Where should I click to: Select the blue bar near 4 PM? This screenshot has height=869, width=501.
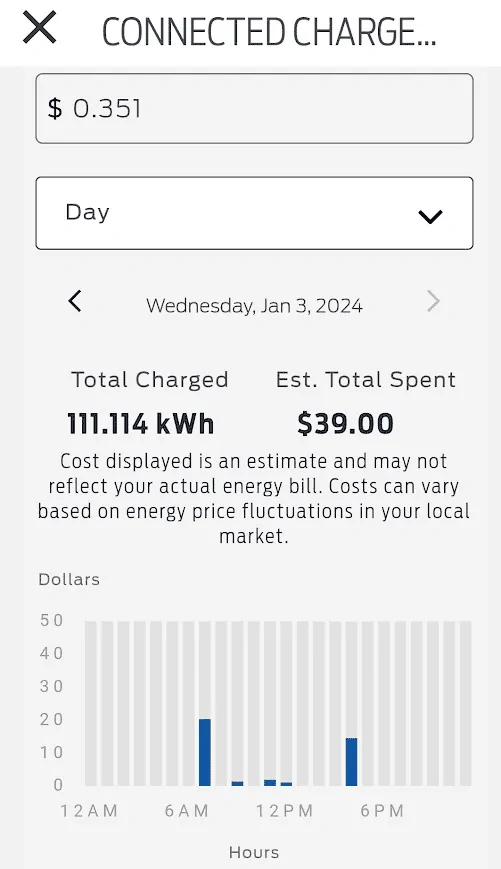point(351,761)
